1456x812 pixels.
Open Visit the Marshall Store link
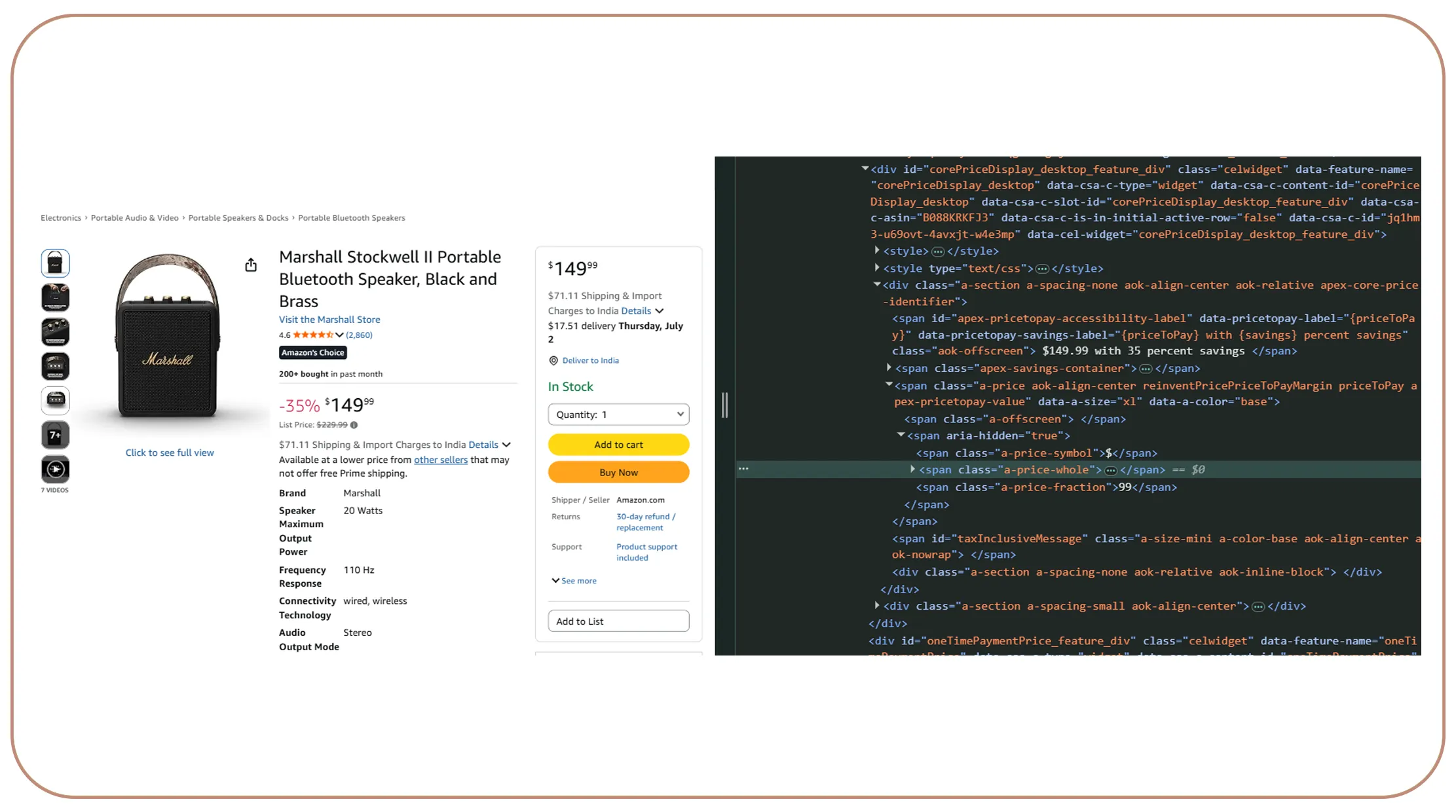point(329,320)
